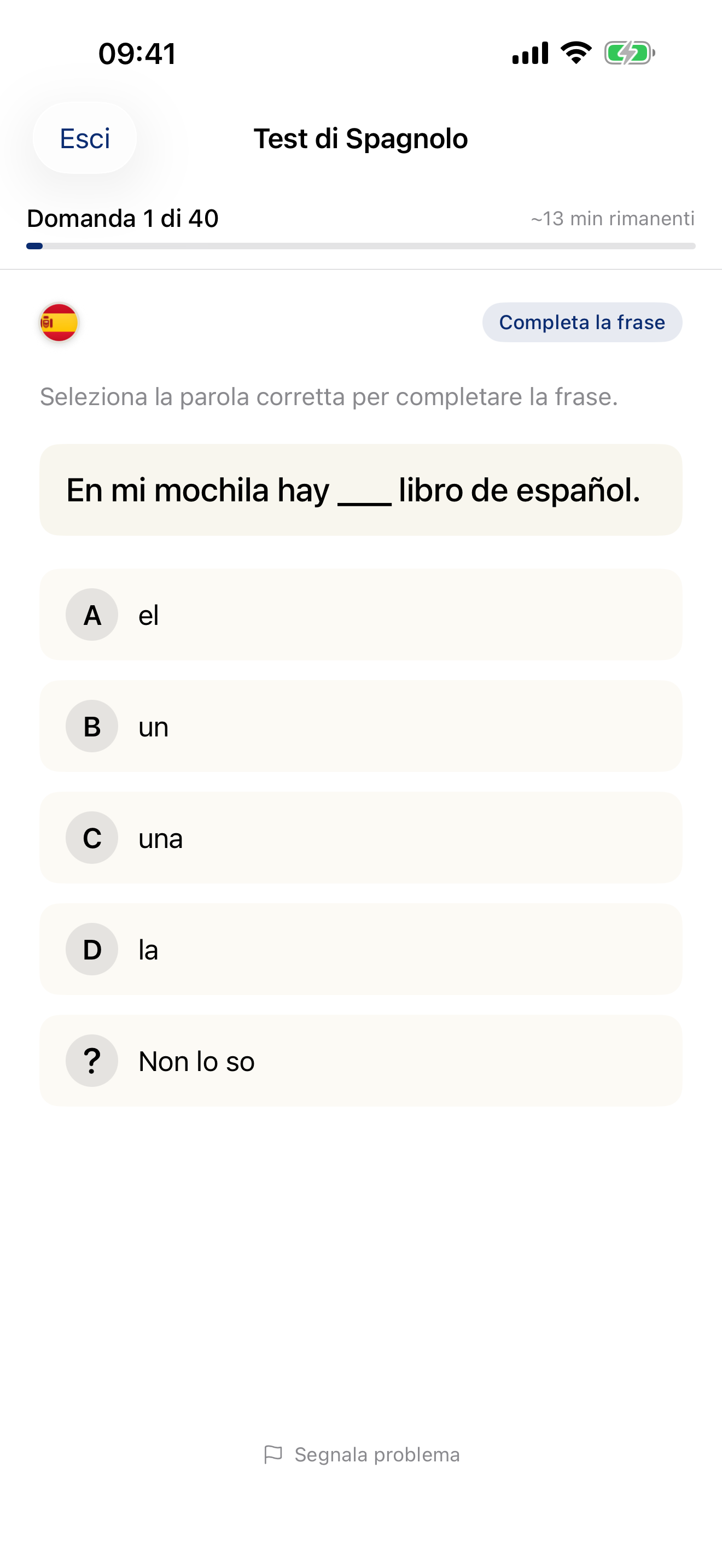
Task: Select answer option "la"
Action: pos(360,950)
